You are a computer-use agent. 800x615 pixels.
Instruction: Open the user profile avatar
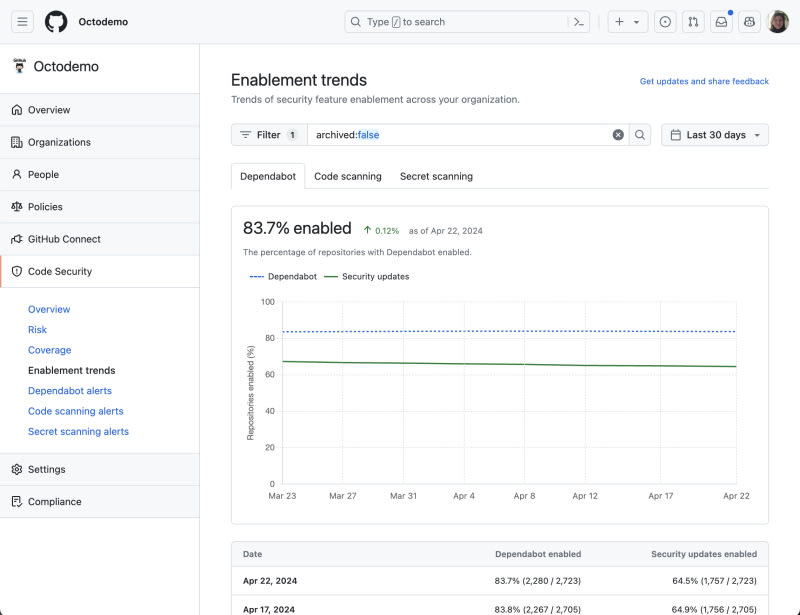coord(778,22)
